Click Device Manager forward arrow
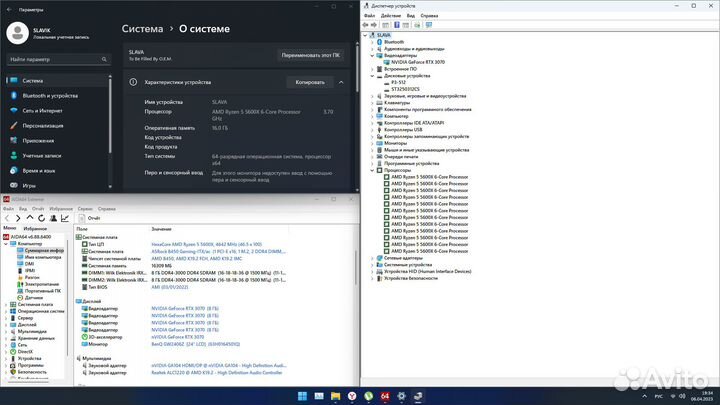 tap(374, 25)
